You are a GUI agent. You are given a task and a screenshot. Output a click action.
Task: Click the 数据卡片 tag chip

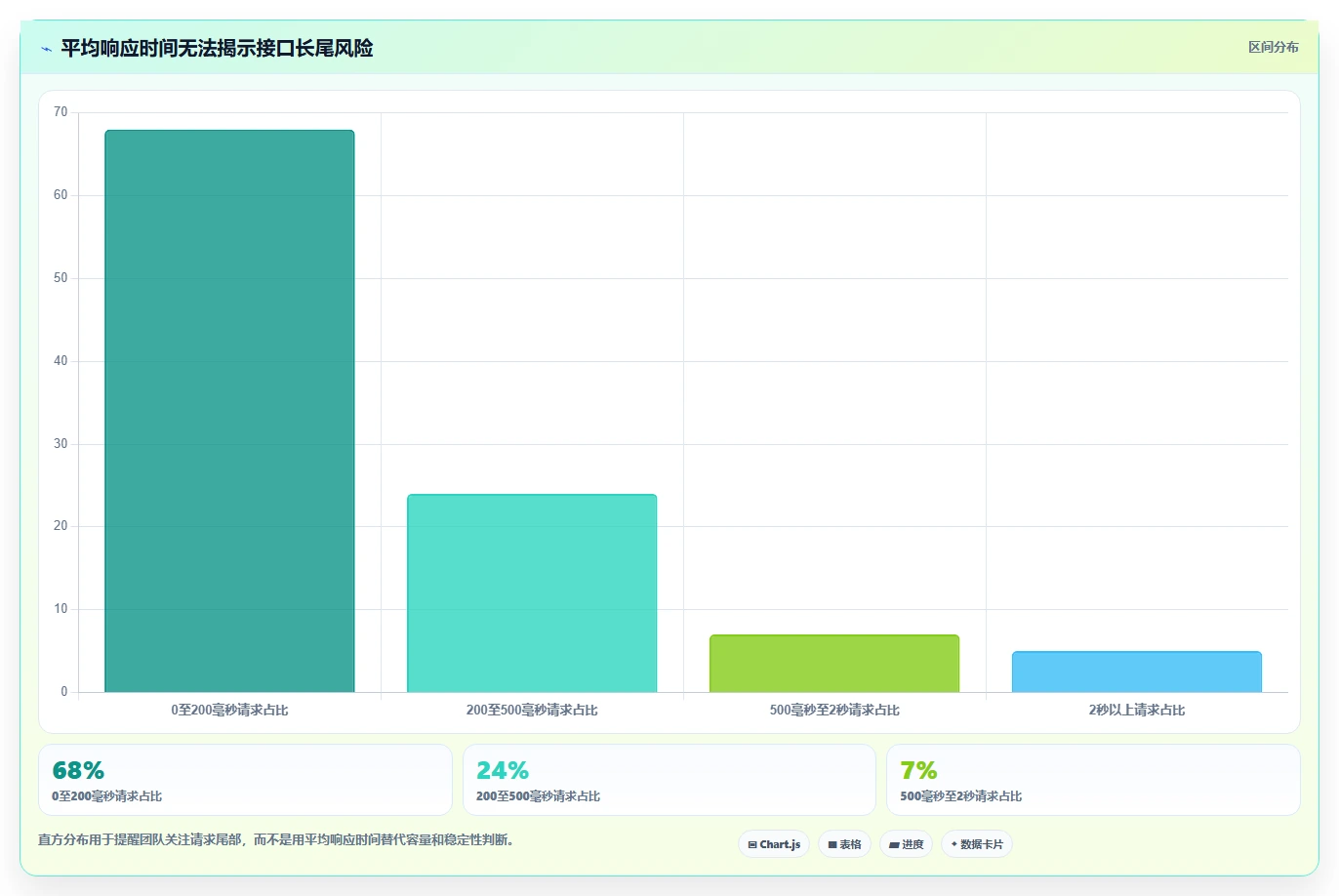pos(977,844)
